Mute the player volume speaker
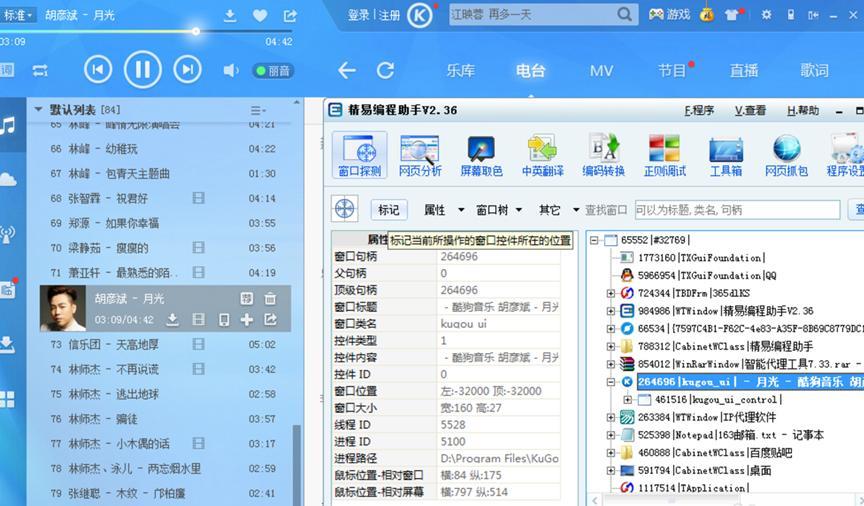The height and width of the screenshot is (506, 864). pos(231,70)
